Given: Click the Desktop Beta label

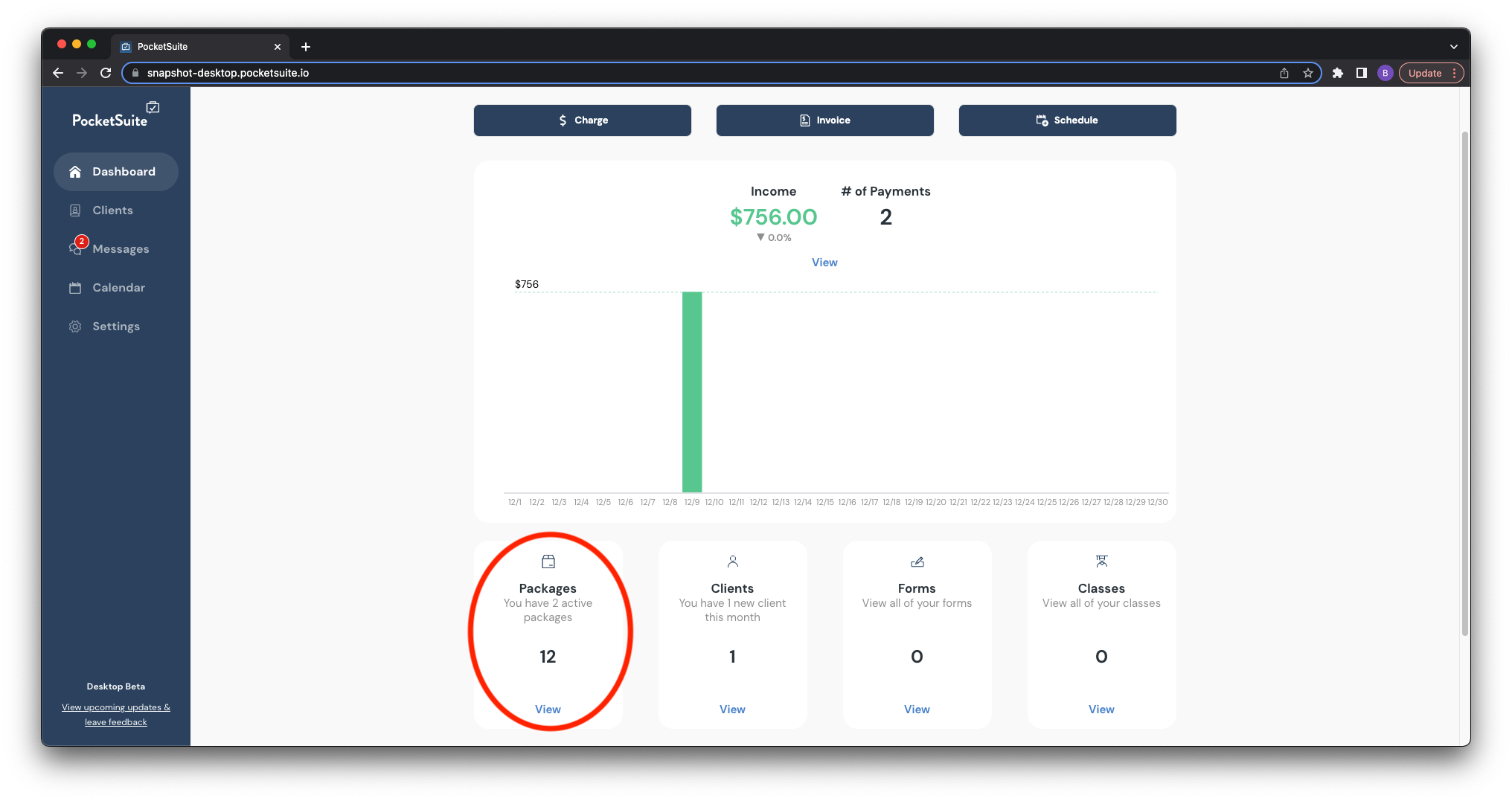Looking at the screenshot, I should pos(116,686).
